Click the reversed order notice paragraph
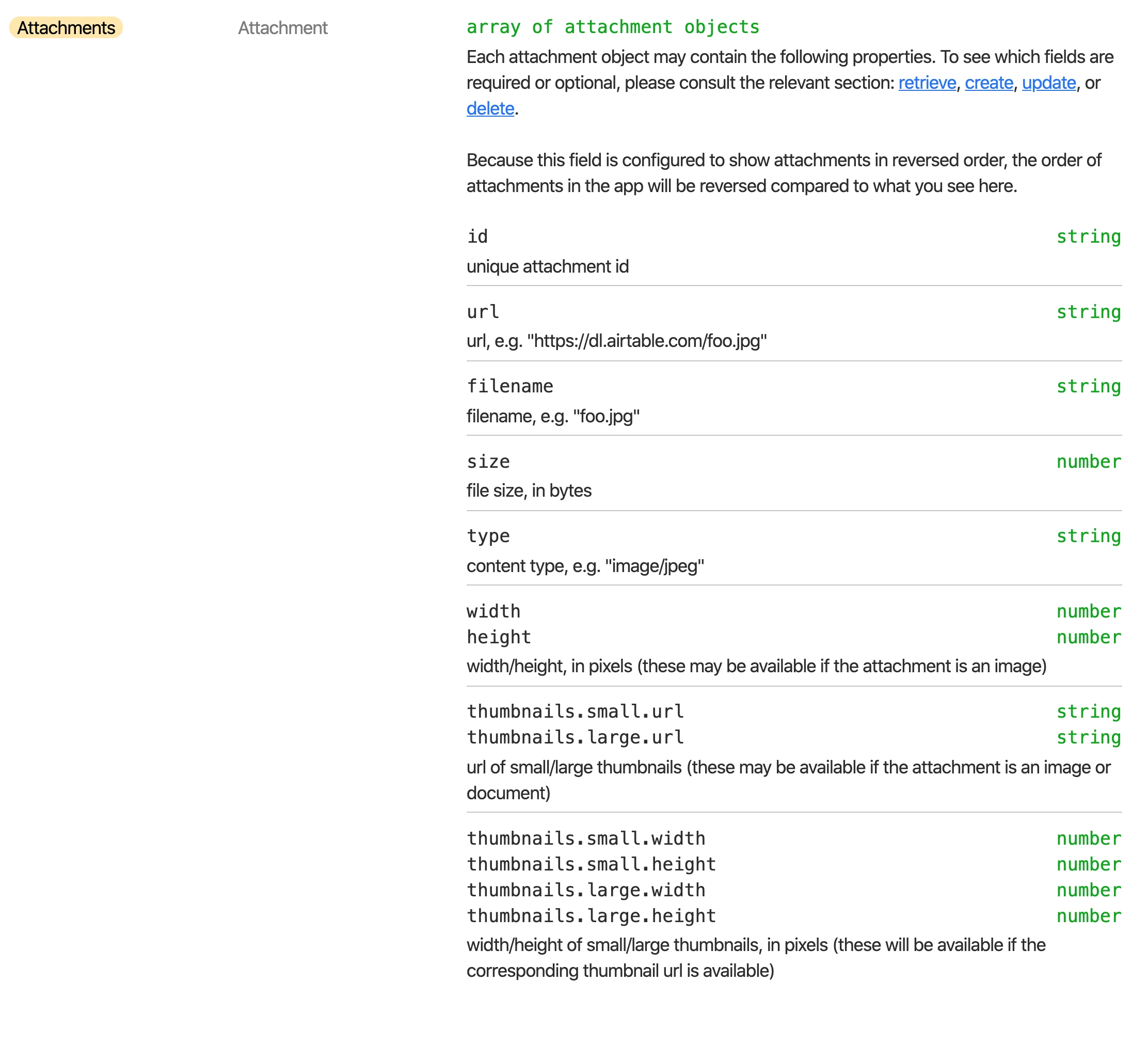Viewport: 1148px width, 1045px height. pos(784,173)
